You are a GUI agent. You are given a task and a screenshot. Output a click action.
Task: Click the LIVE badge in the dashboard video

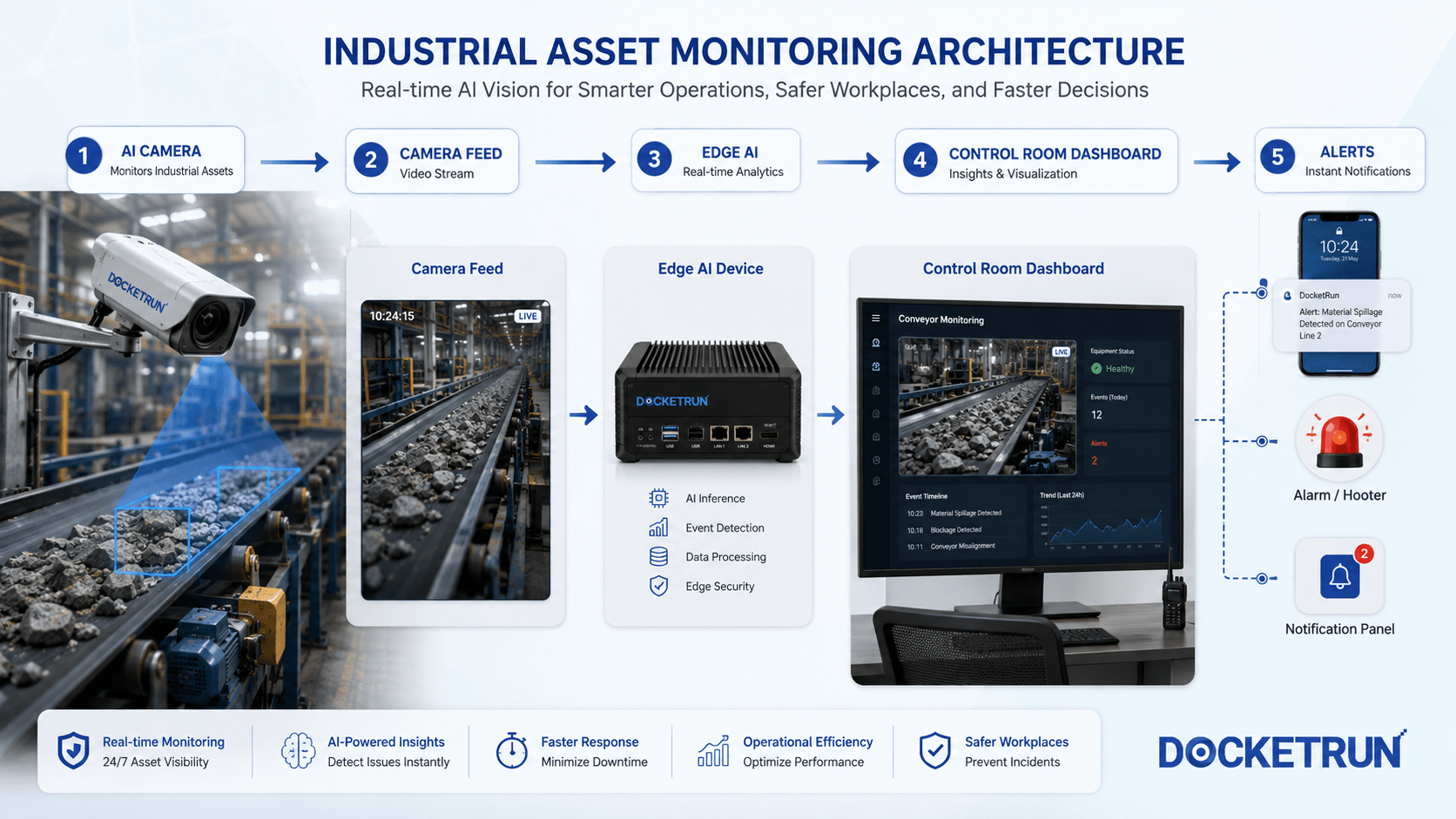(x=1061, y=352)
